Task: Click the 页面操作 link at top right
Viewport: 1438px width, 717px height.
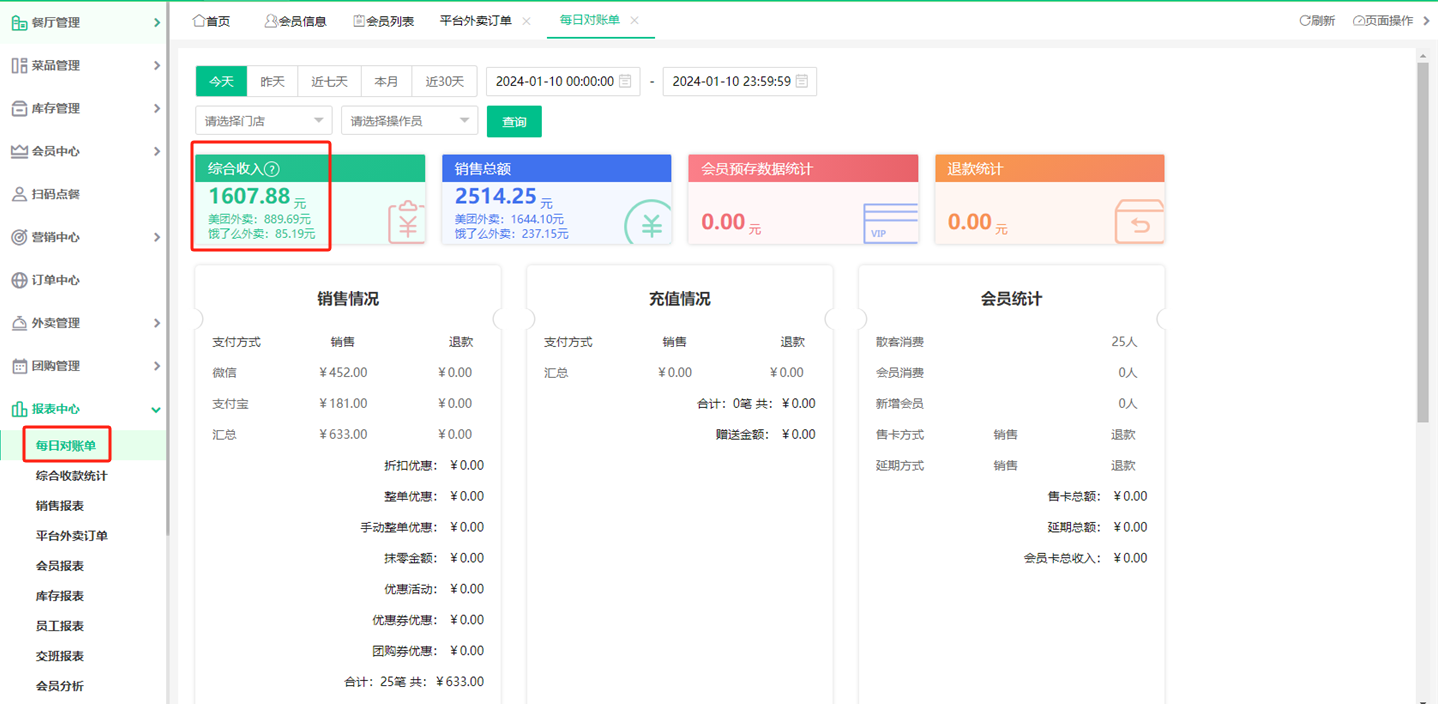Action: pos(1385,19)
